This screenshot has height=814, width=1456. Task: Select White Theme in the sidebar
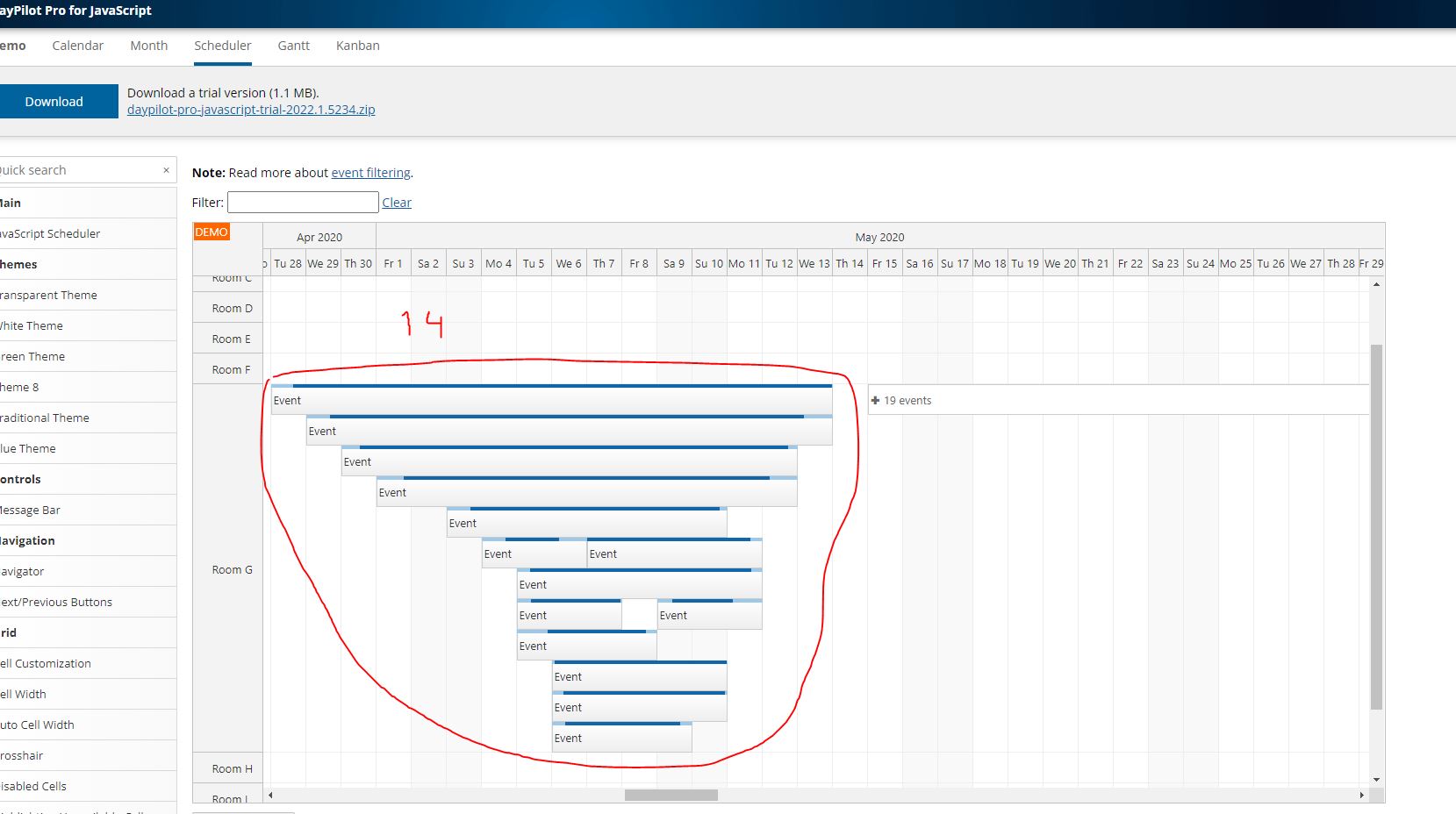pos(88,325)
